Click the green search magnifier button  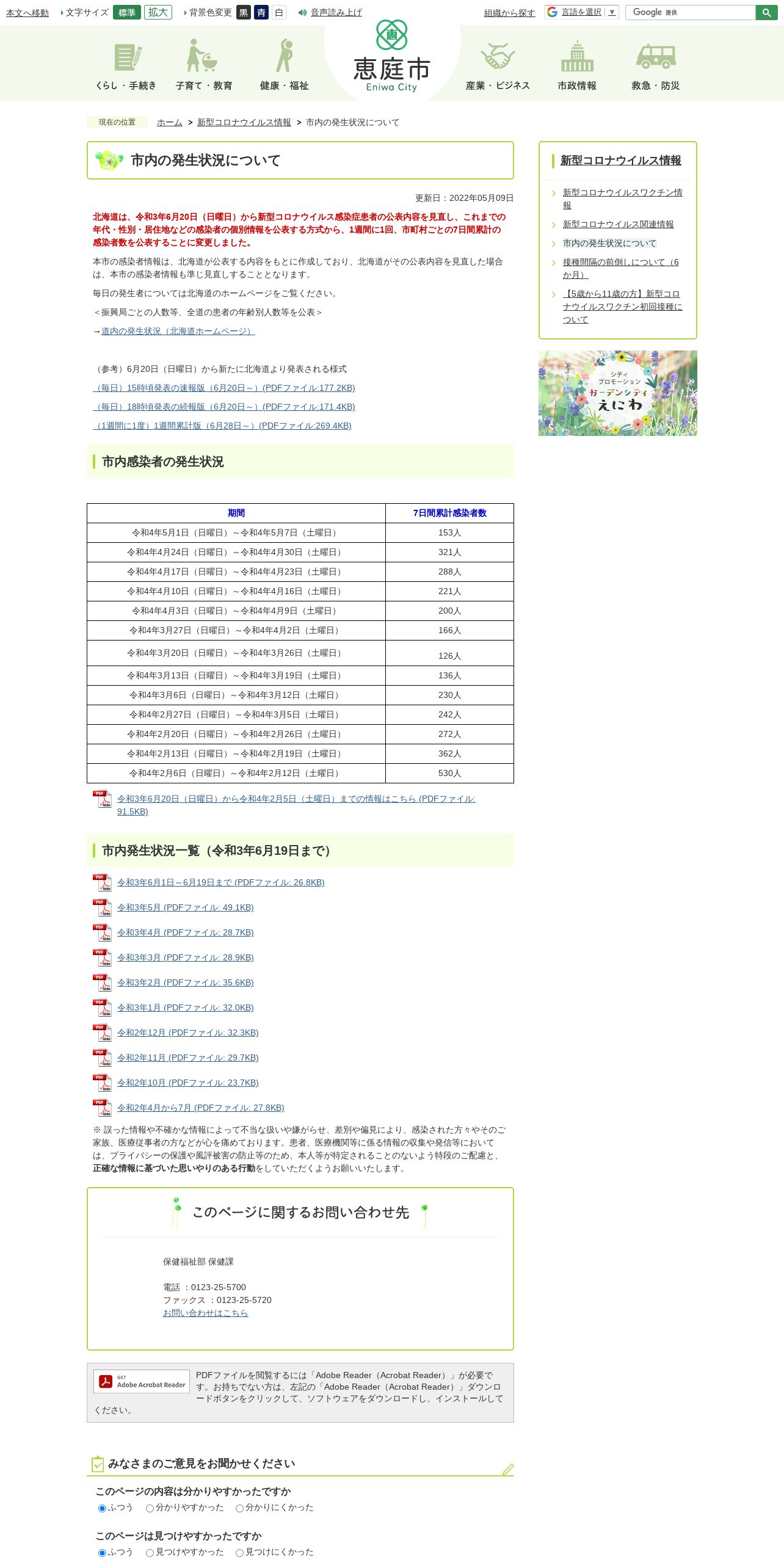(x=766, y=12)
